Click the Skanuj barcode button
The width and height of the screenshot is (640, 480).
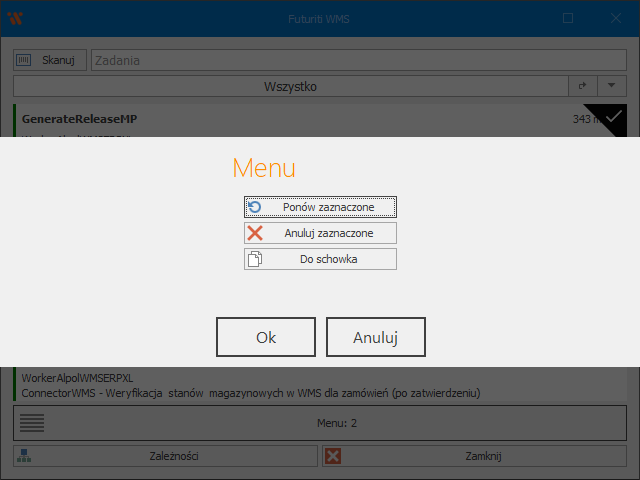point(50,60)
